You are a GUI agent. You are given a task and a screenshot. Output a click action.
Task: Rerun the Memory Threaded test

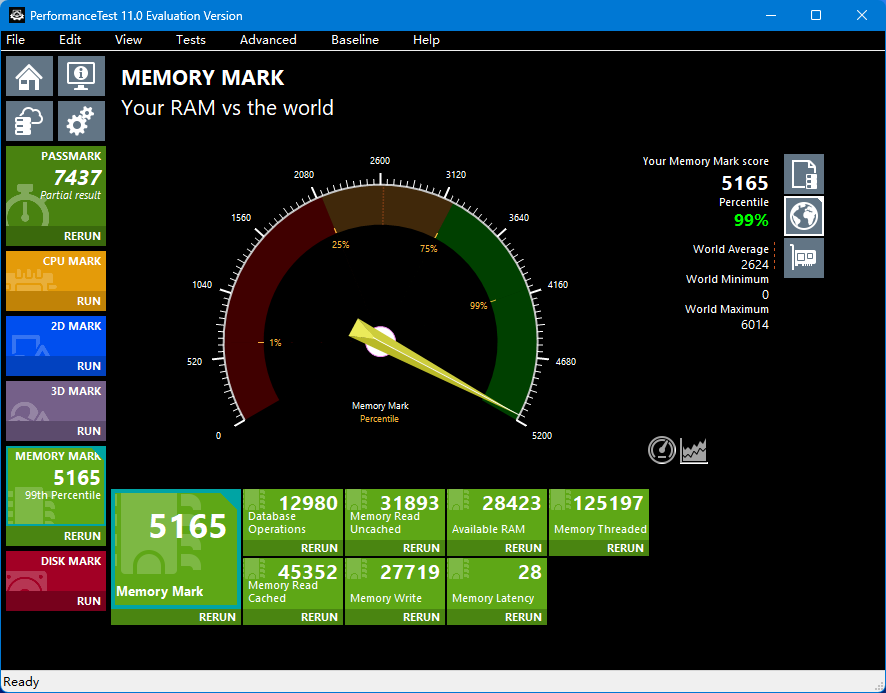[x=625, y=548]
